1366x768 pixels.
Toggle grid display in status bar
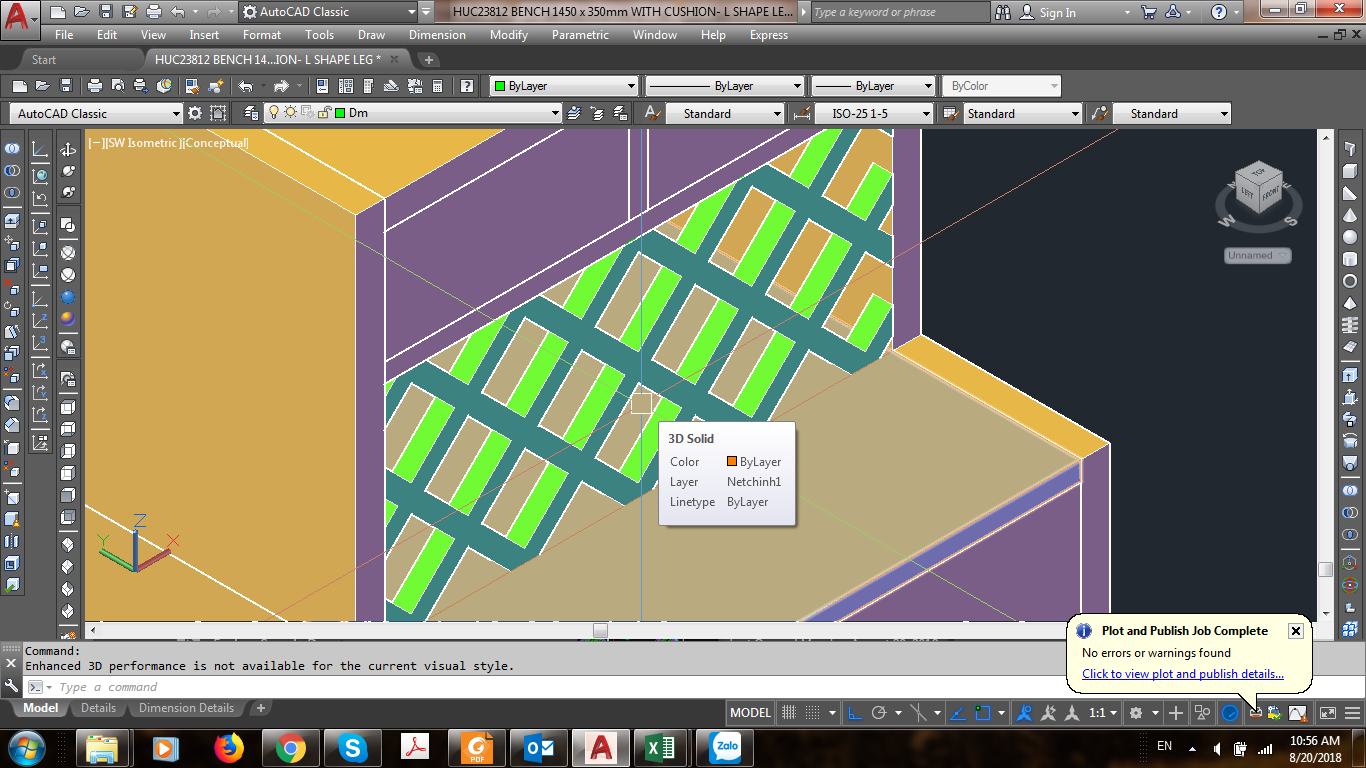[x=788, y=713]
